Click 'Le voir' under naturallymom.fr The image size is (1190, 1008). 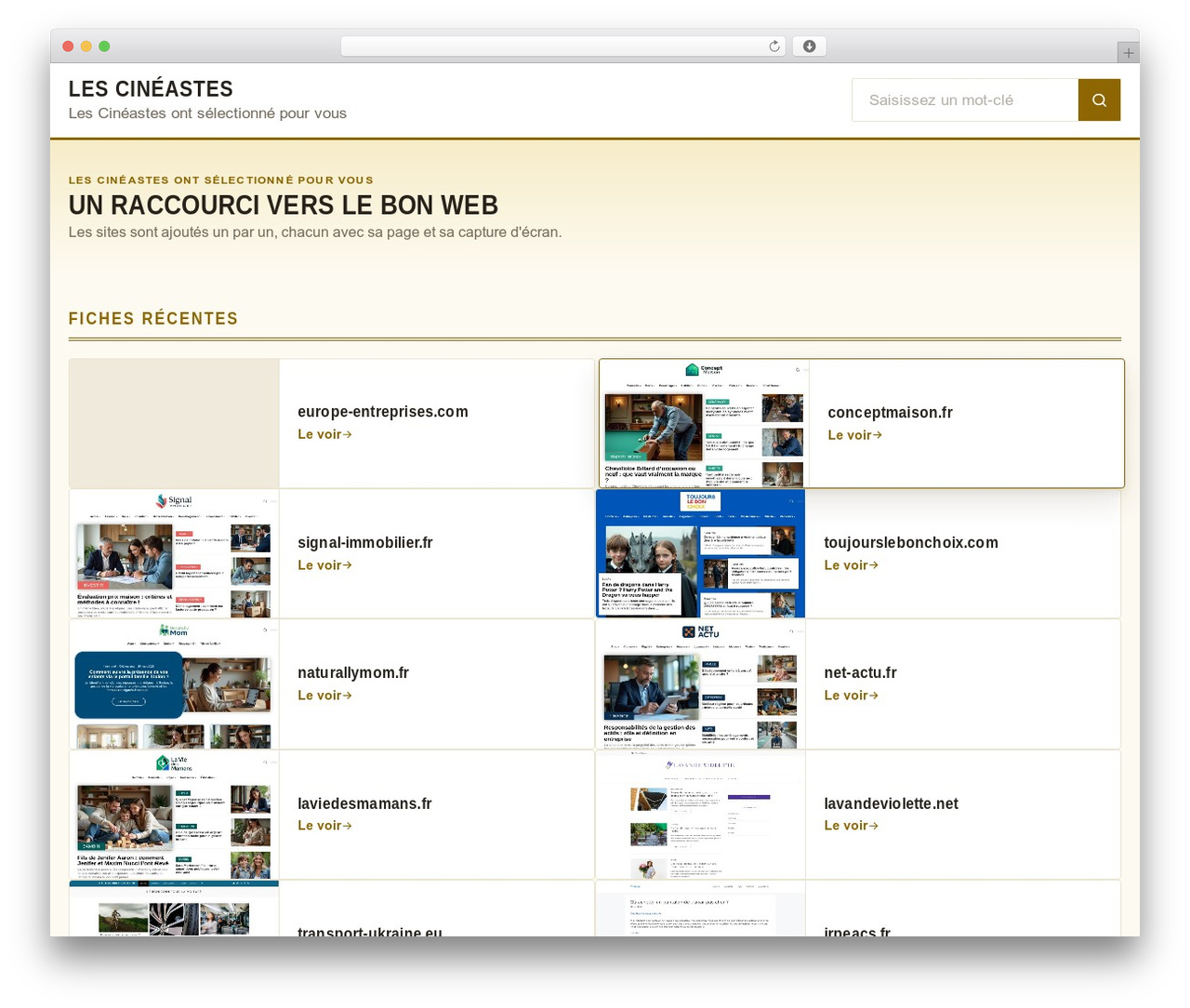[324, 696]
